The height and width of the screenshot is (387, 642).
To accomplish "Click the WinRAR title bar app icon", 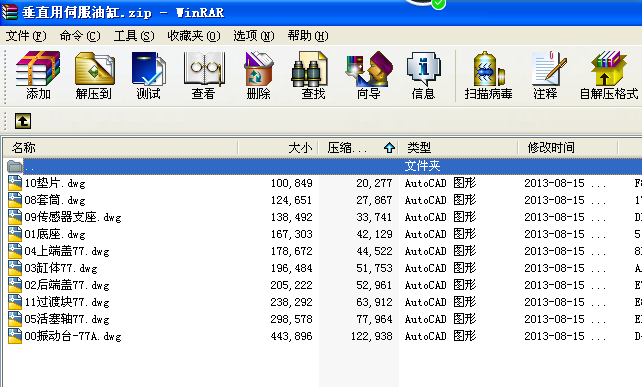I will point(9,12).
